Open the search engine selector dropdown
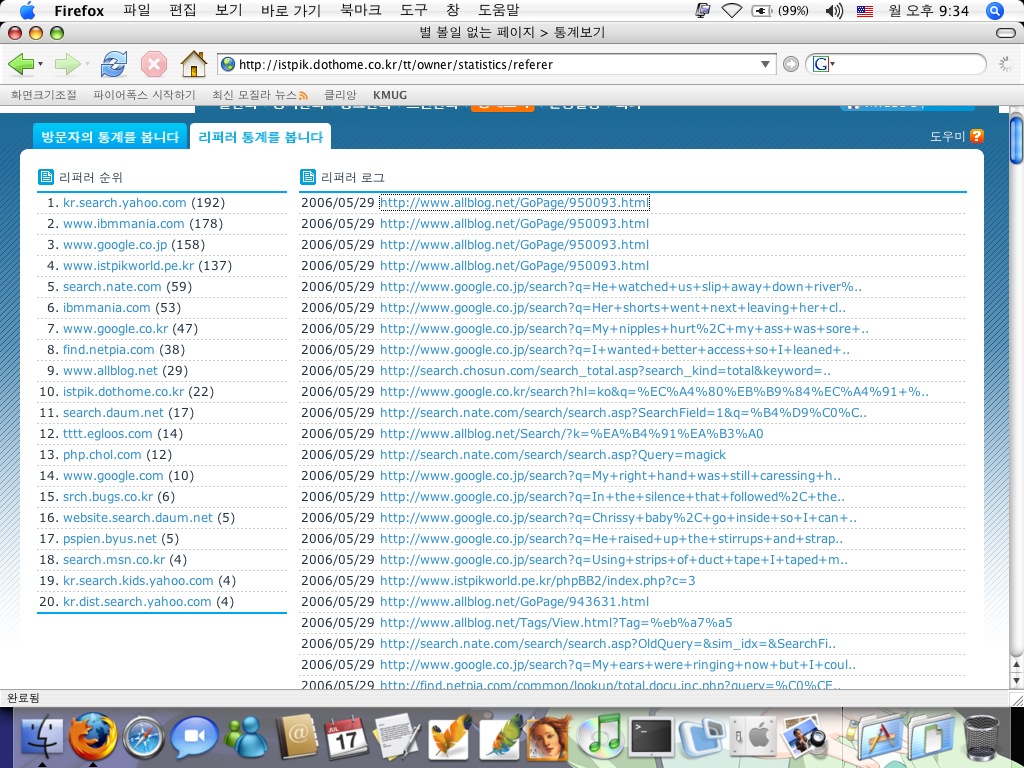 tap(825, 65)
